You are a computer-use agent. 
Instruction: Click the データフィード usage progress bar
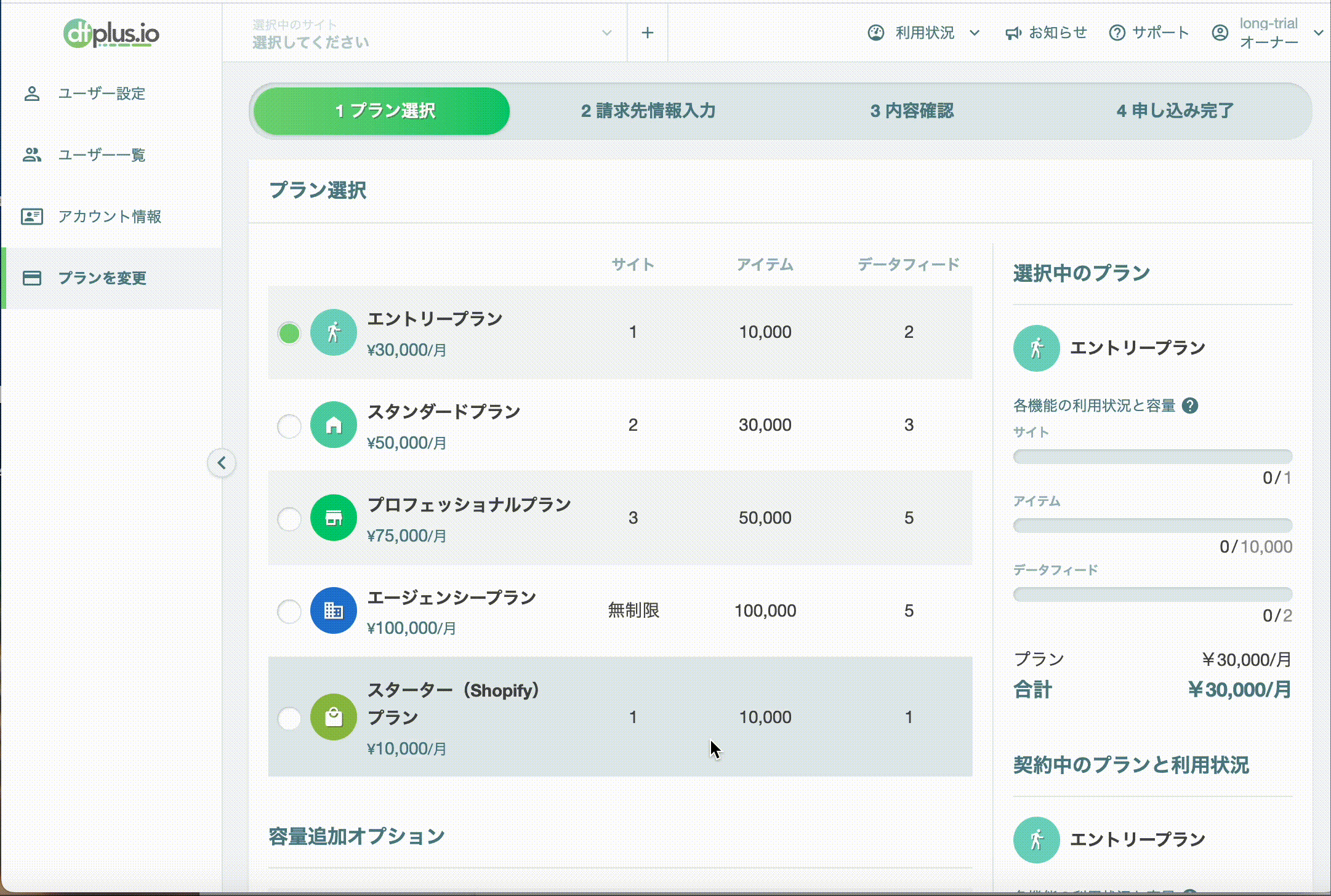(1152, 594)
